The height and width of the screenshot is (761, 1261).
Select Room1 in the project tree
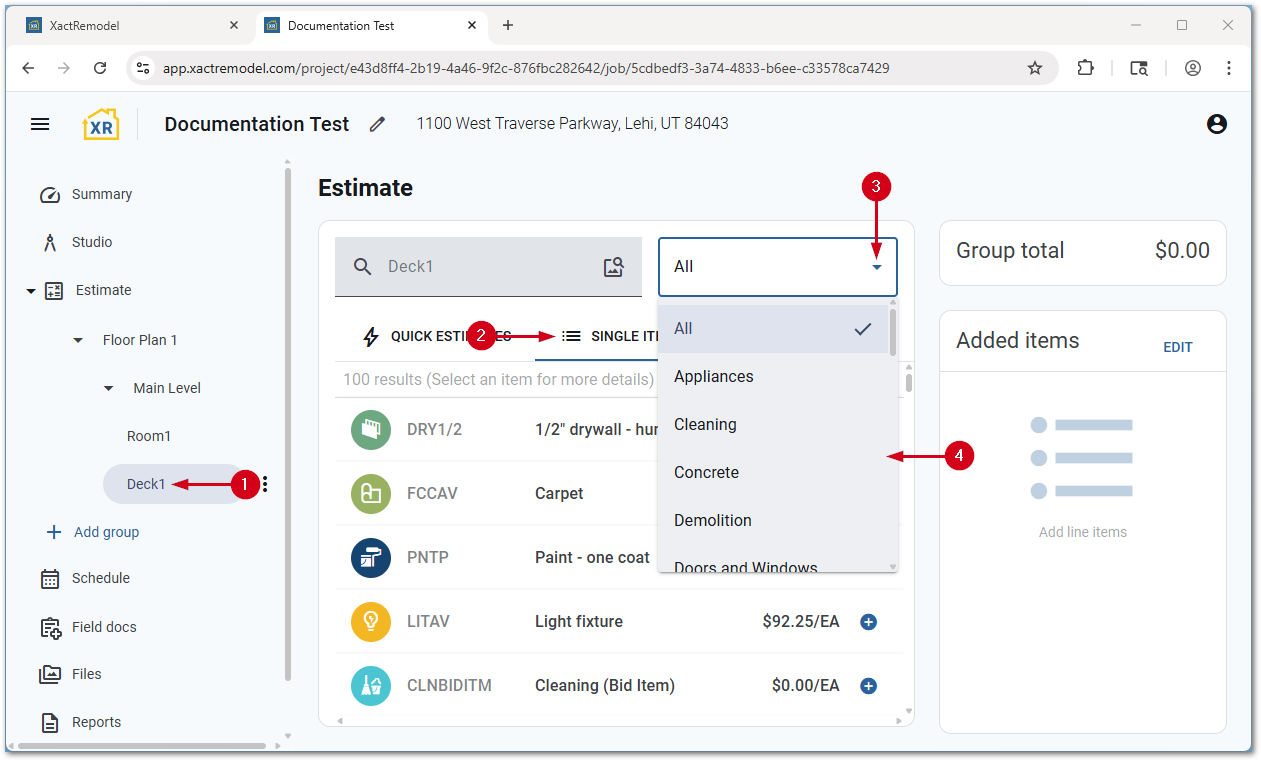pyautogui.click(x=149, y=436)
